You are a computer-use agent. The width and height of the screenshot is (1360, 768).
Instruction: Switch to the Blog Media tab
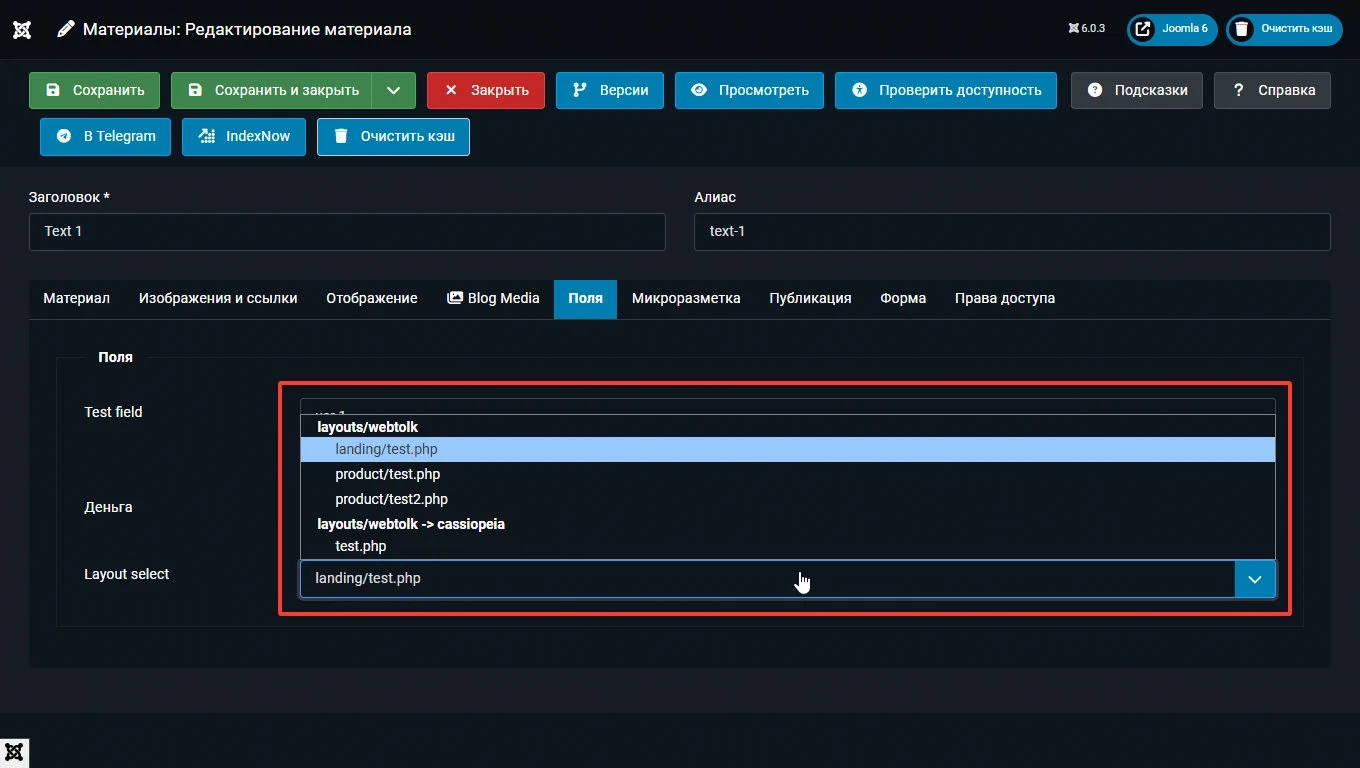[493, 298]
